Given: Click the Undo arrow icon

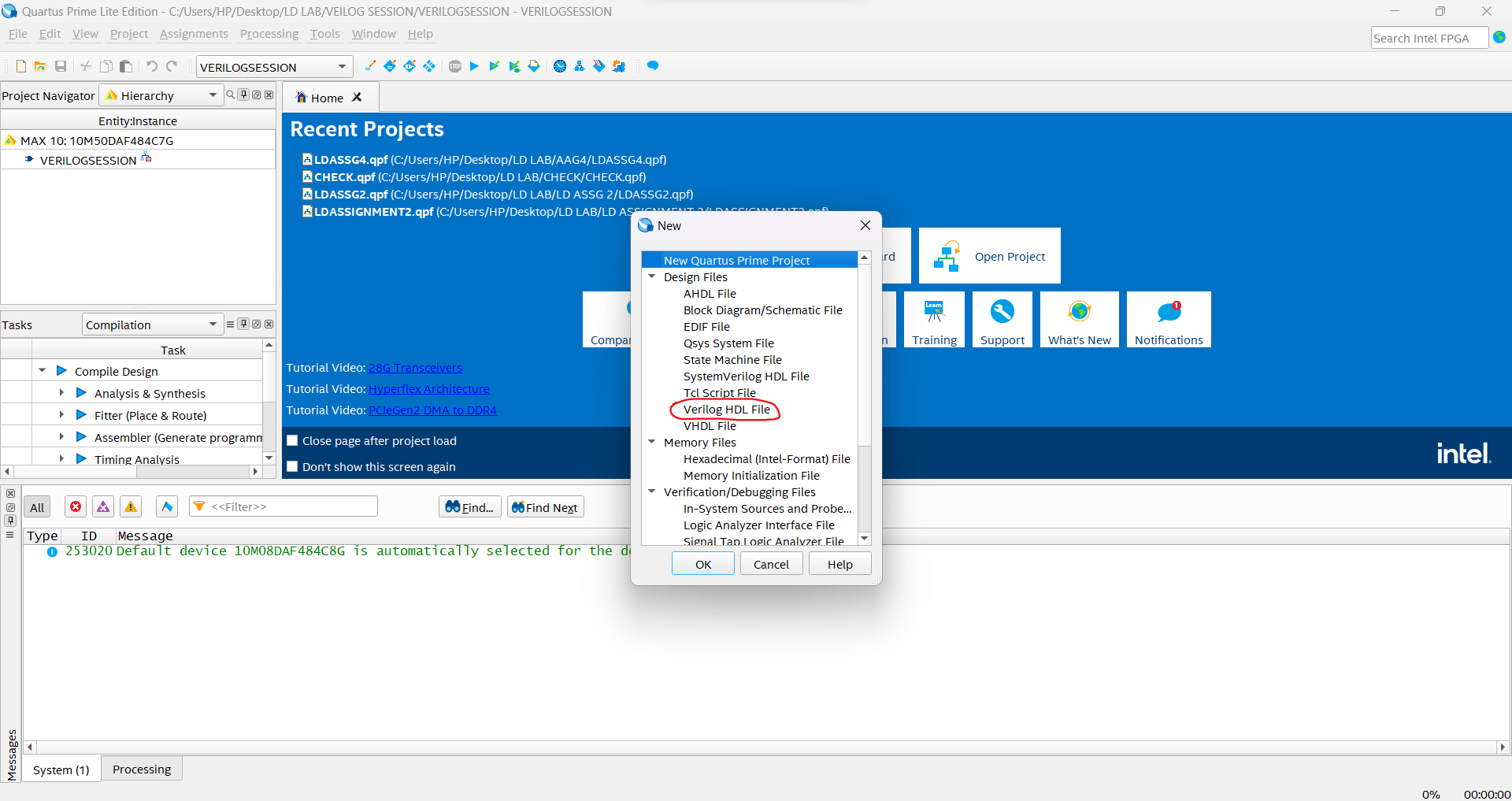Looking at the screenshot, I should 152,66.
